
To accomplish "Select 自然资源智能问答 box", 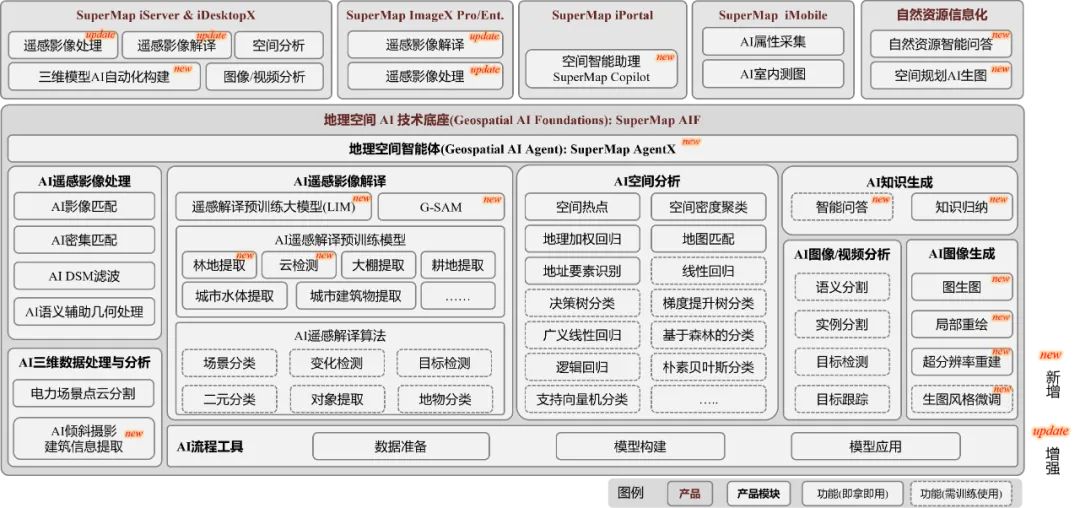I will (x=939, y=44).
